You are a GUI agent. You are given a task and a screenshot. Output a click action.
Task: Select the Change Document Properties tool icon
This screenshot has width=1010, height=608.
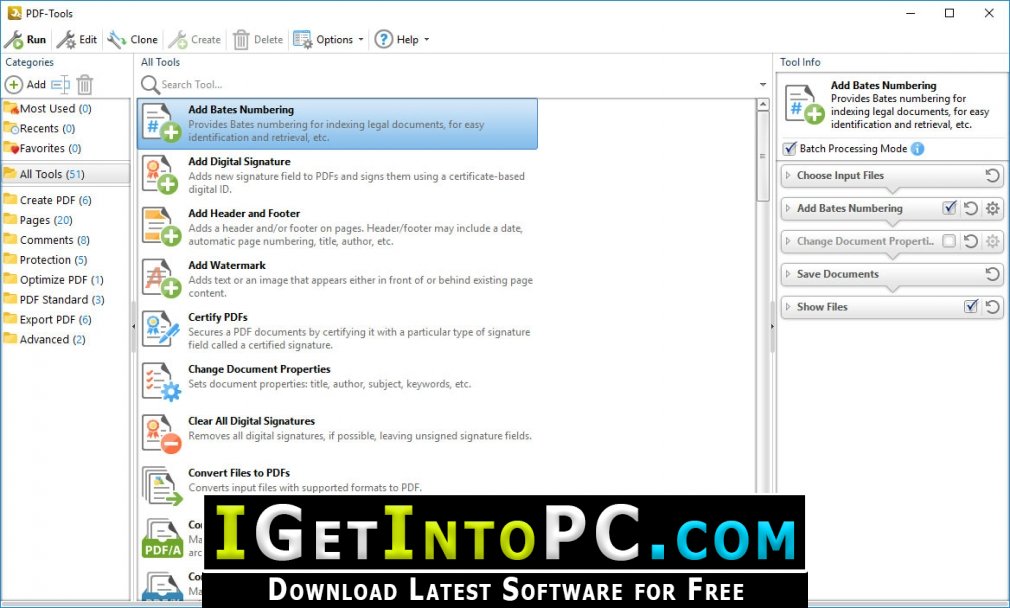(x=161, y=383)
